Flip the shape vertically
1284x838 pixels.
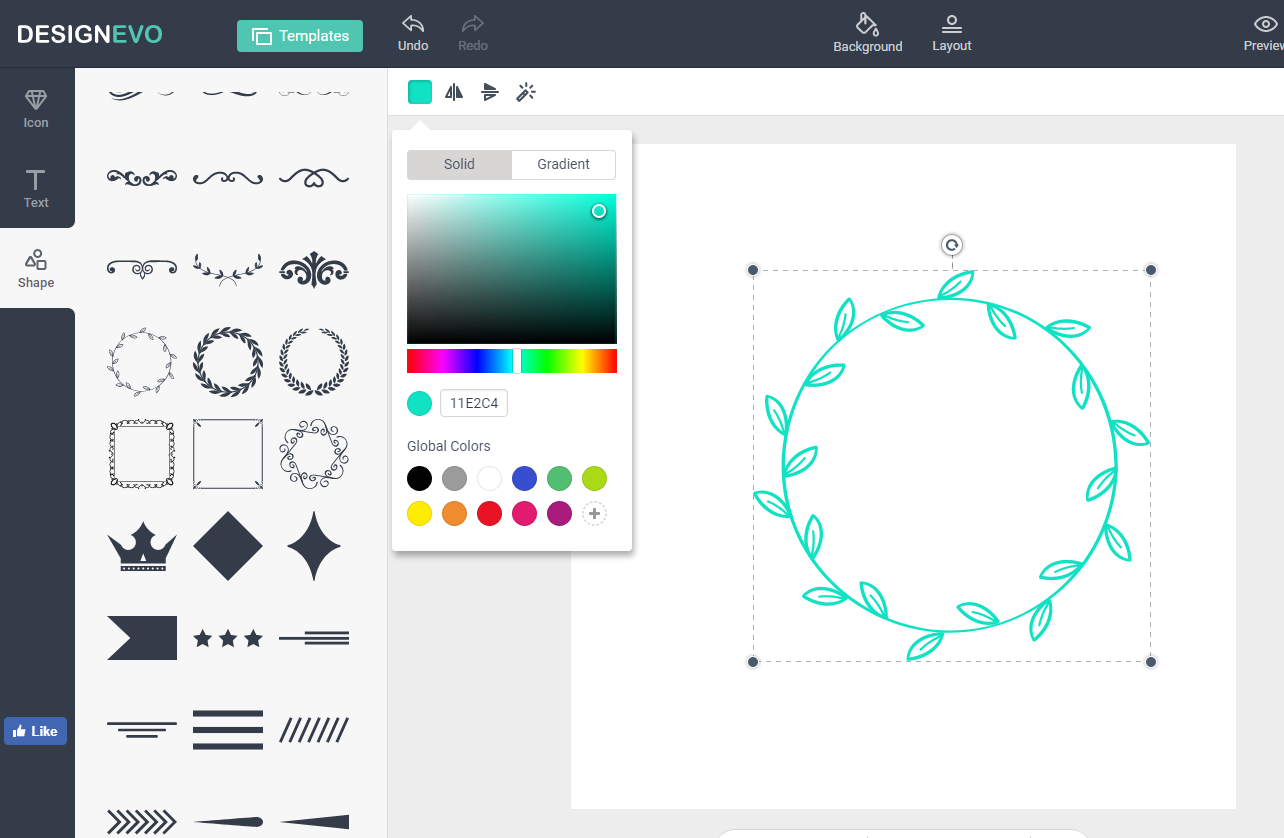(x=490, y=92)
